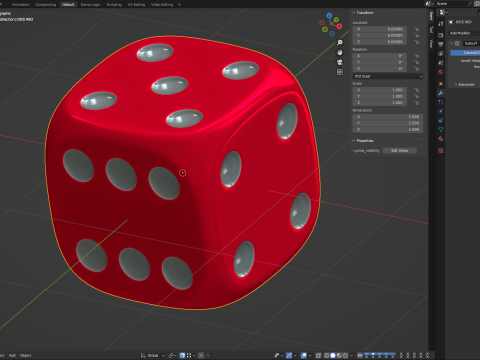Toggle lock on Scale Y
480x360 pixels.
coord(417,96)
